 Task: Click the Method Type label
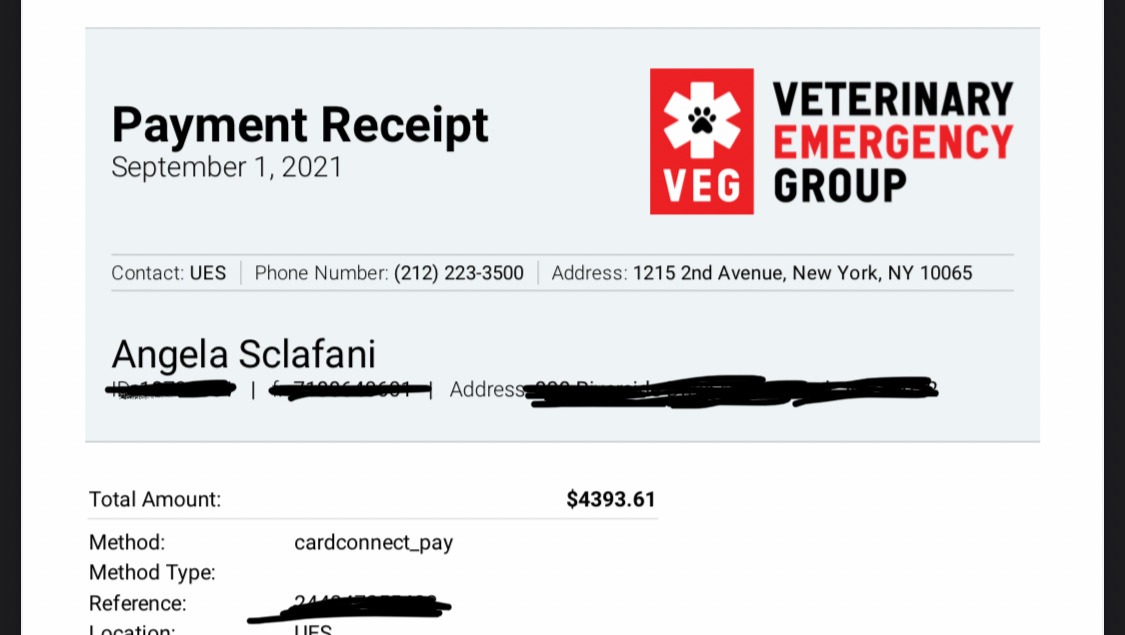click(152, 573)
